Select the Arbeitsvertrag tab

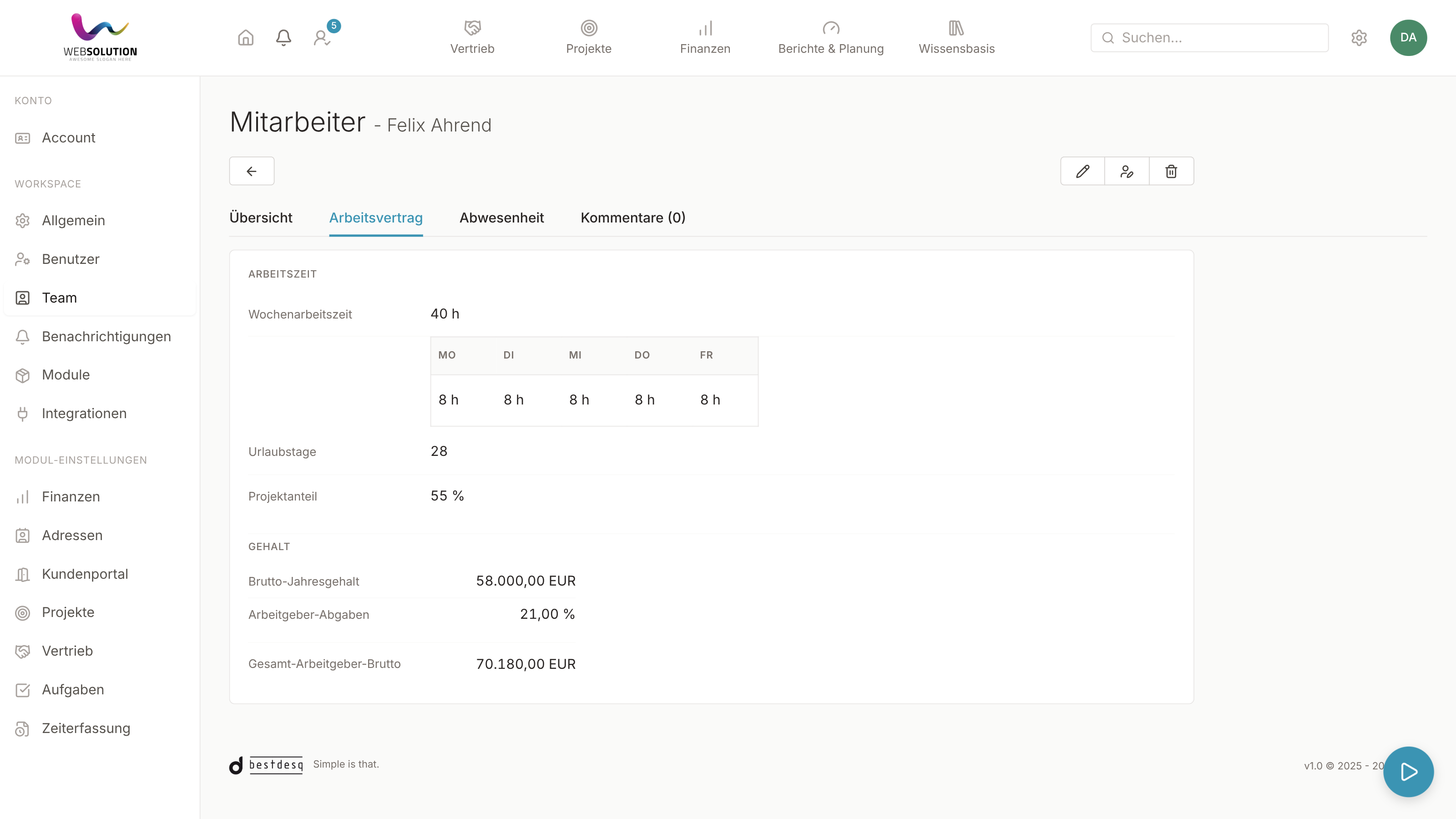click(x=376, y=218)
